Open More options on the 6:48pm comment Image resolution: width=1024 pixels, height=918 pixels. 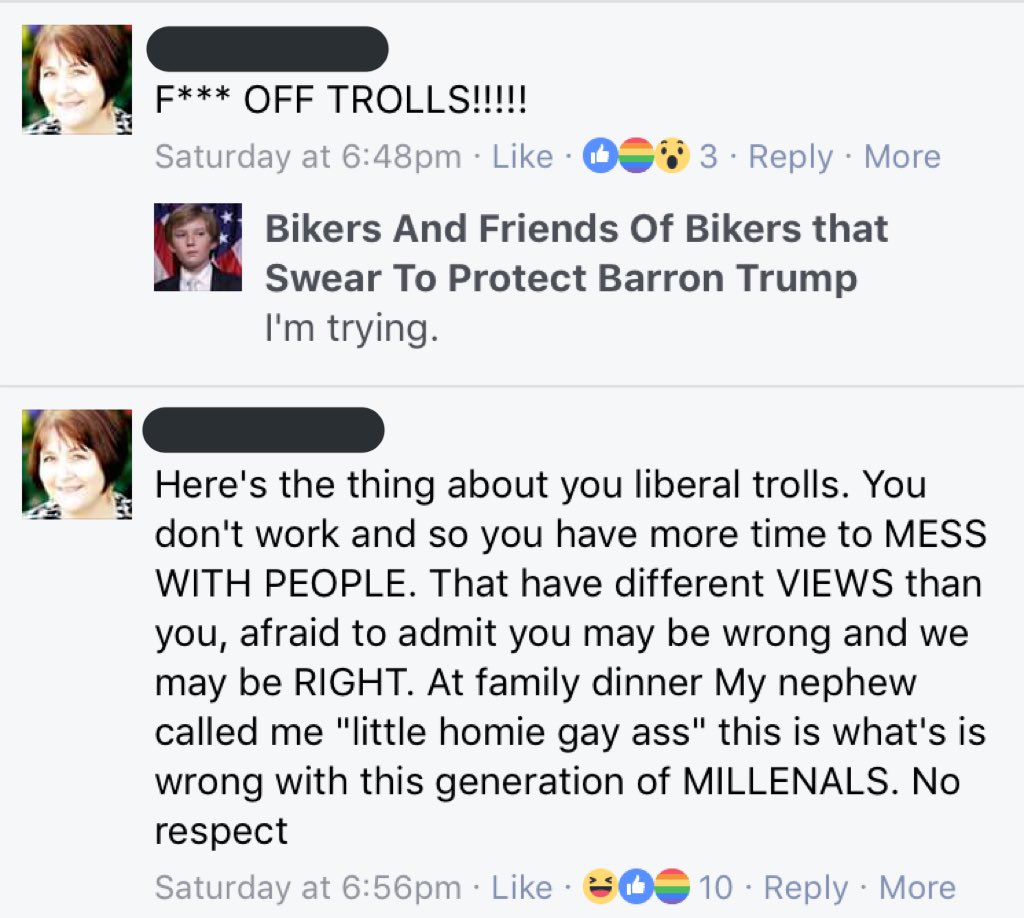[x=903, y=157]
